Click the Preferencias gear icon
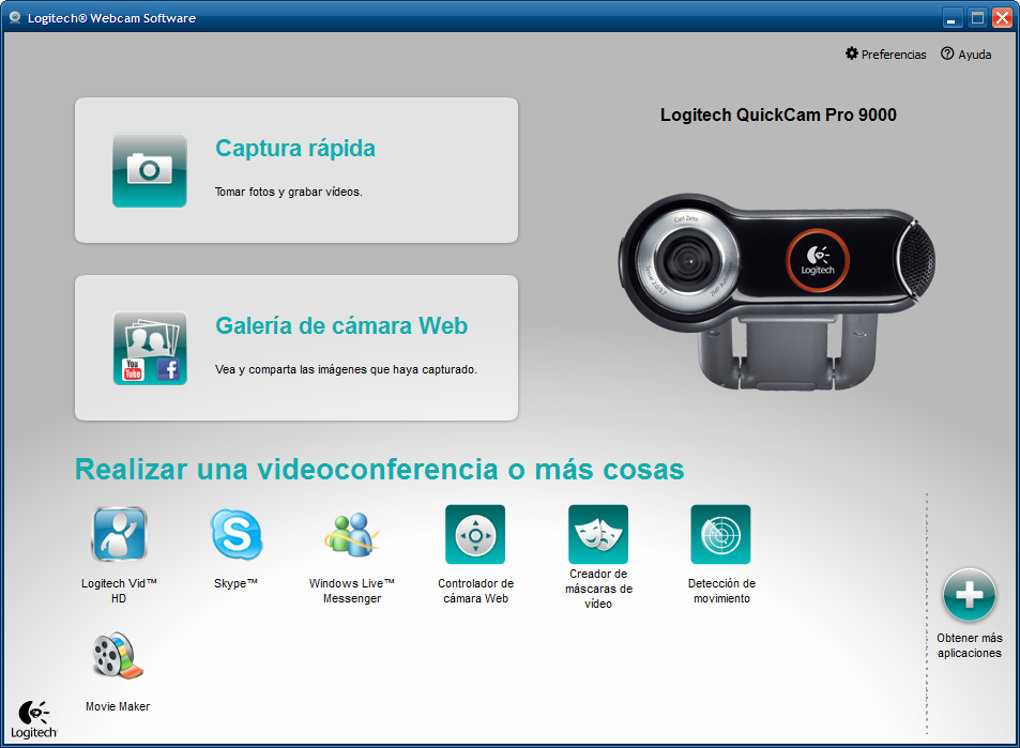The height and width of the screenshot is (748, 1020). (x=852, y=53)
